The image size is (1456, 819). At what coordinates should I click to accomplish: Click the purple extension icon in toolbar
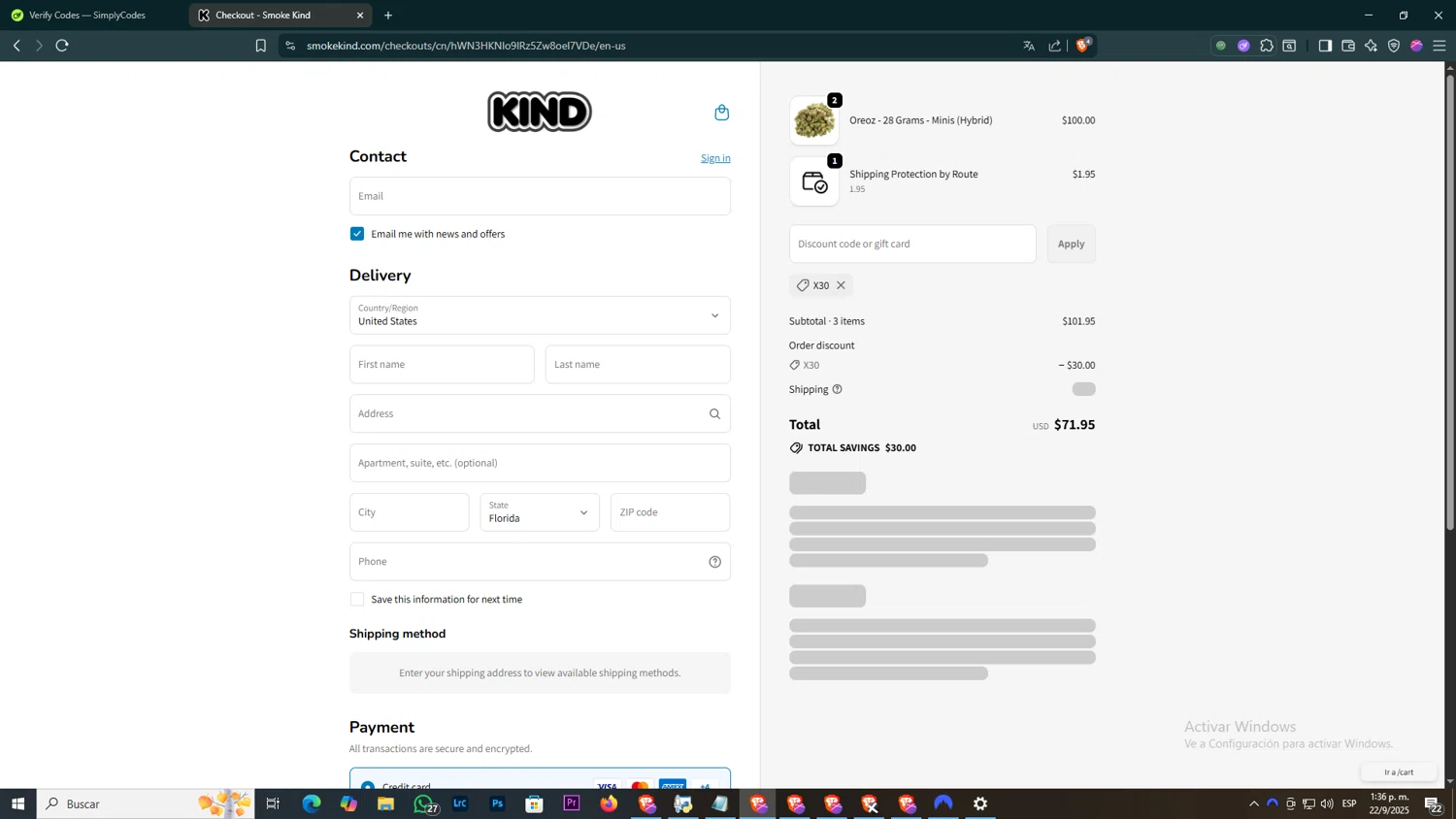pos(1243,46)
